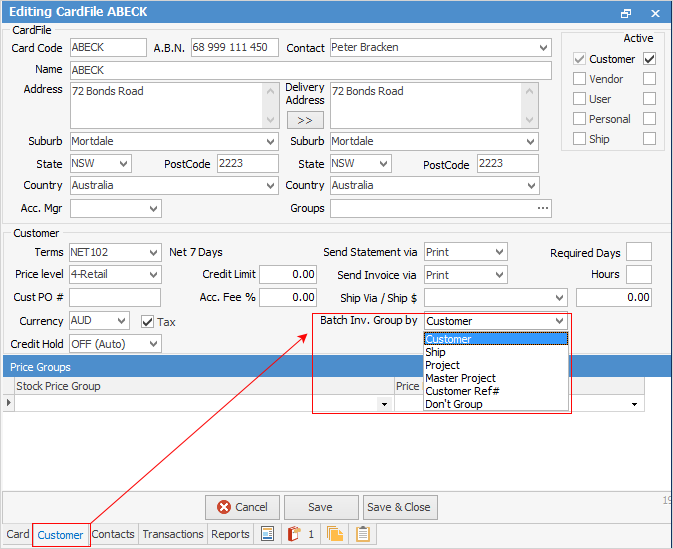Image resolution: width=673 pixels, height=549 pixels.
Task: Click the clipboard icon in bottom bar
Action: coord(362,534)
